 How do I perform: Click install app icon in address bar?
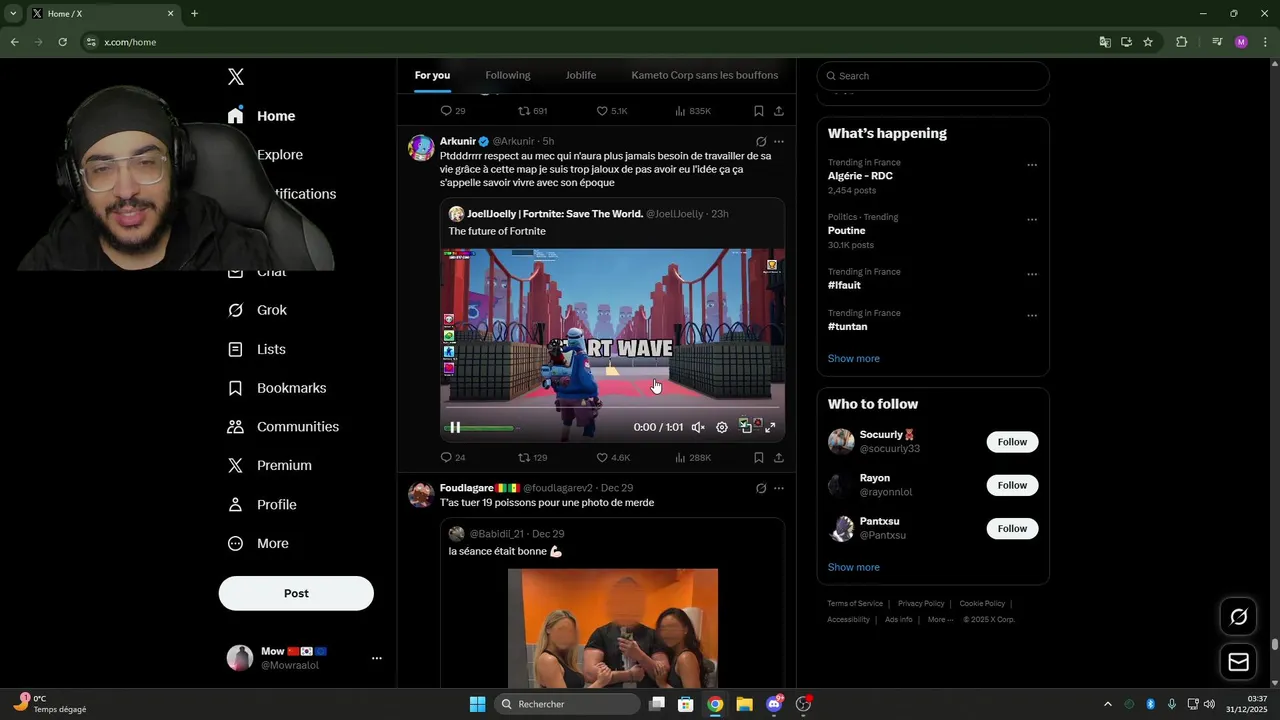(1126, 42)
